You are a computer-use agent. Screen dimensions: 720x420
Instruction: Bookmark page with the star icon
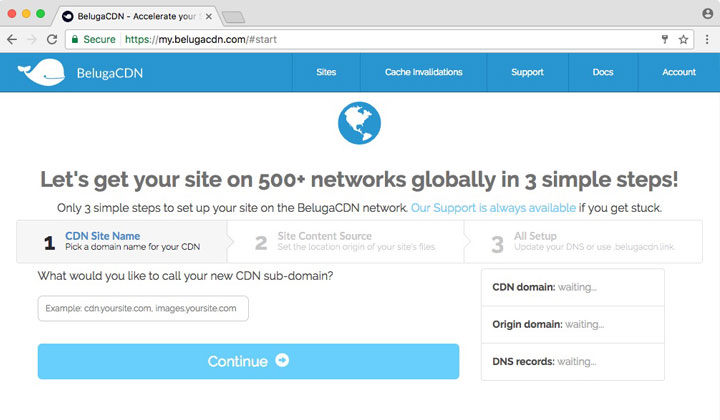683,39
